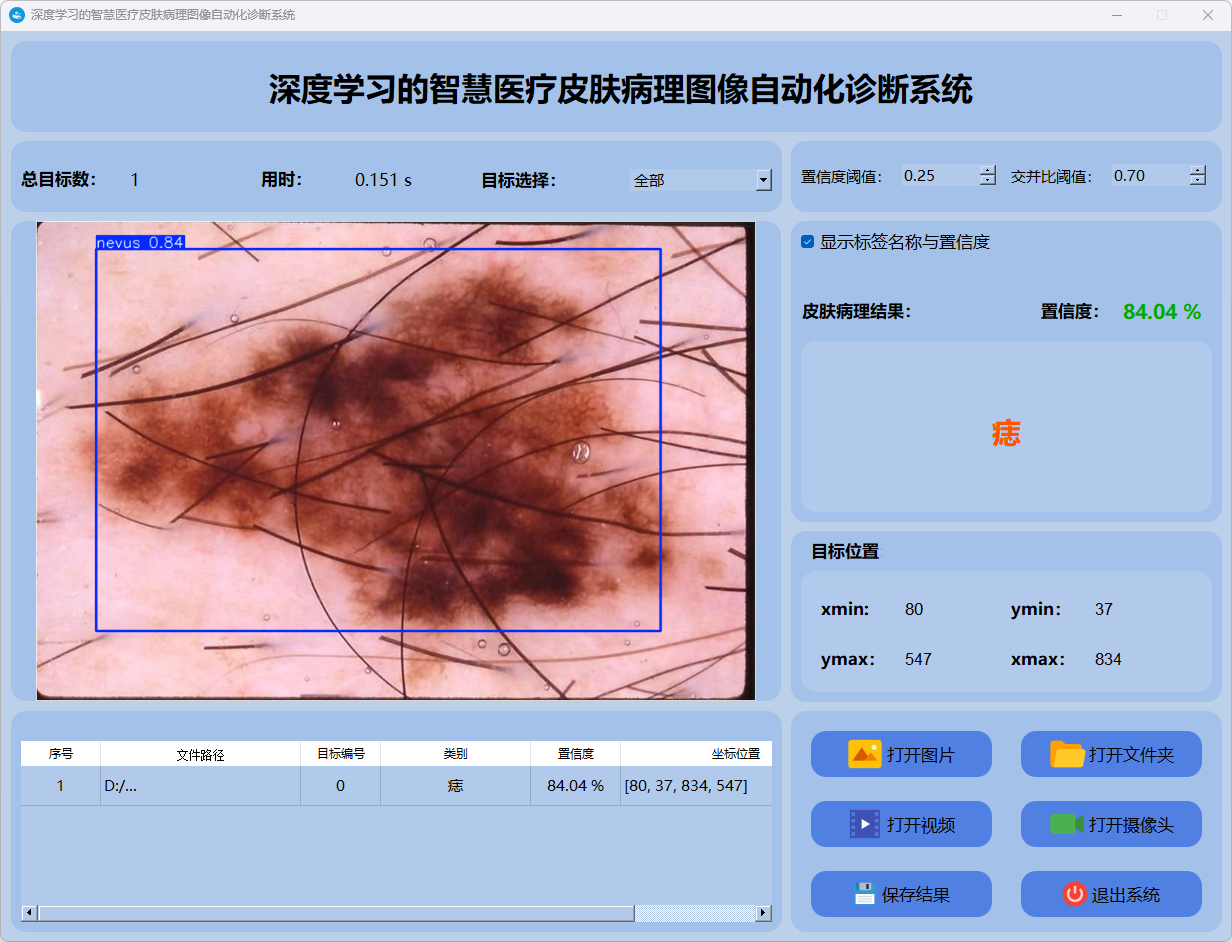This screenshot has height=942, width=1232.
Task: Click the confidence threshold value field 0.25
Action: click(x=938, y=176)
